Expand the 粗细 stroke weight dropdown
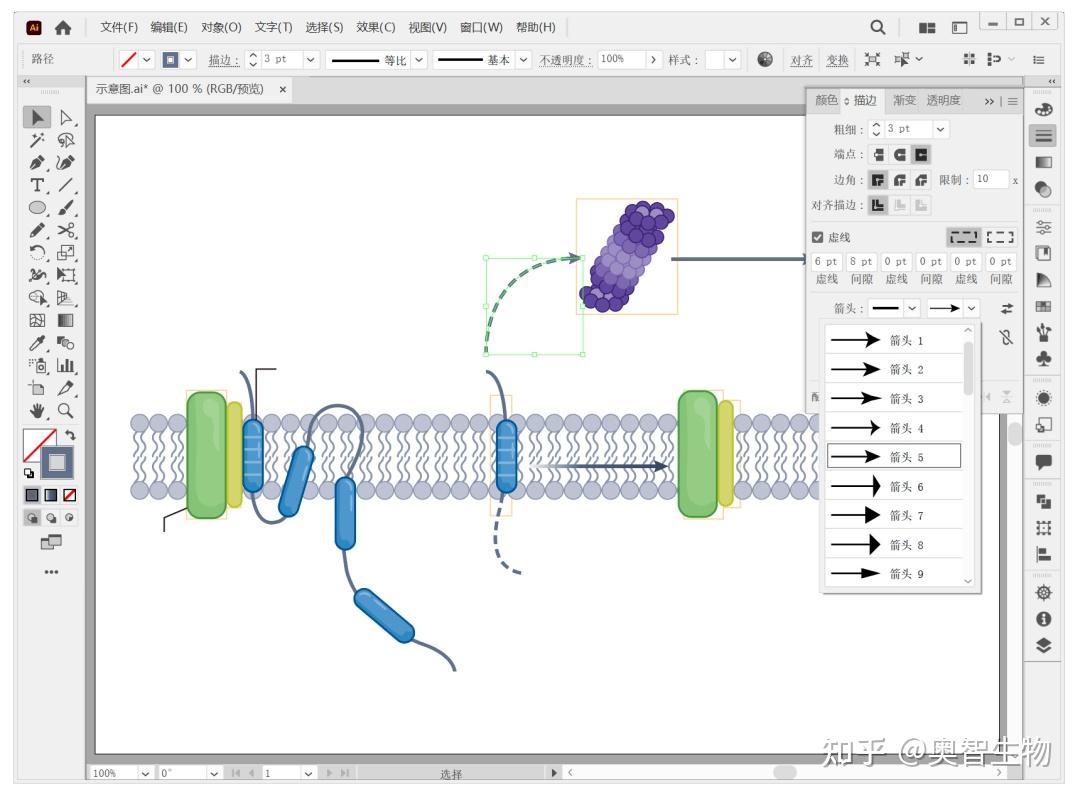 coord(940,129)
